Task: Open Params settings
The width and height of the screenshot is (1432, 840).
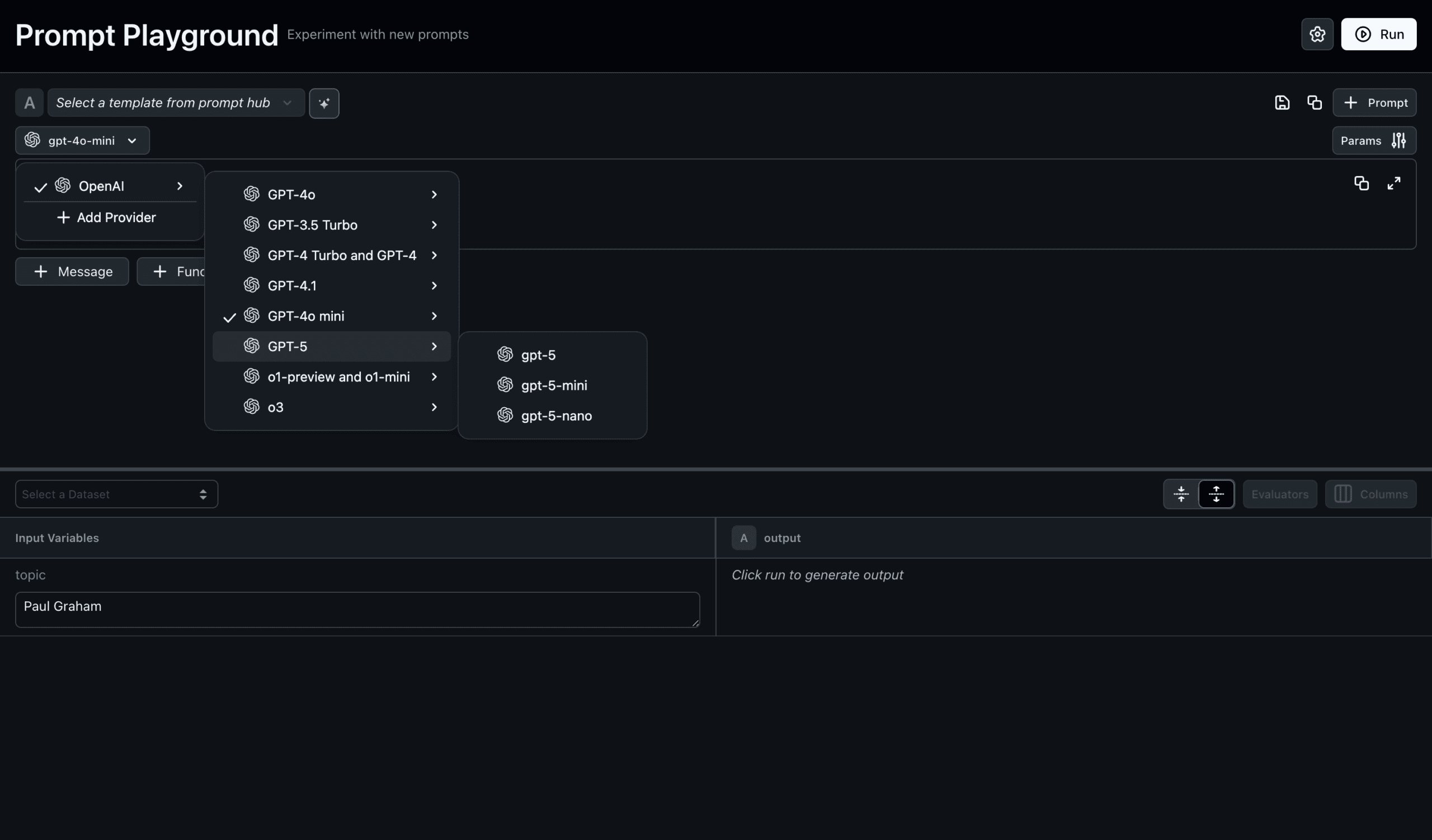Action: click(x=1373, y=140)
